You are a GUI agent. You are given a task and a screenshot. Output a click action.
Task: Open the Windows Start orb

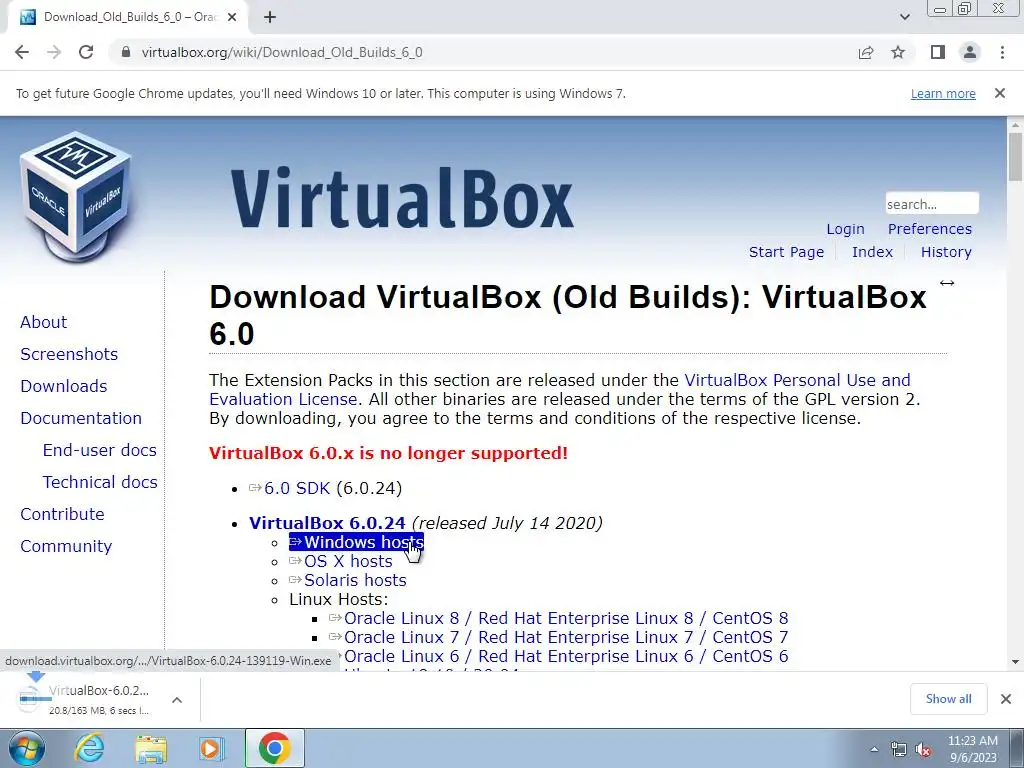pos(27,748)
